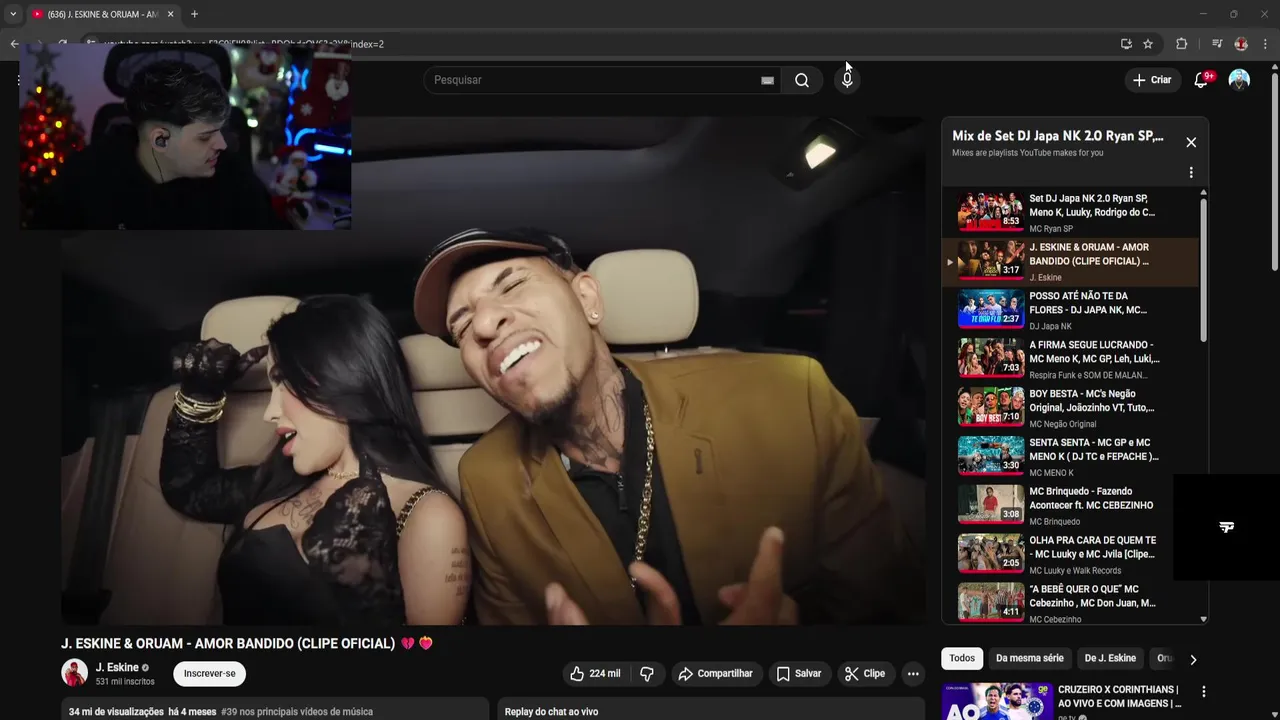Click the search magnifier button

coord(802,80)
